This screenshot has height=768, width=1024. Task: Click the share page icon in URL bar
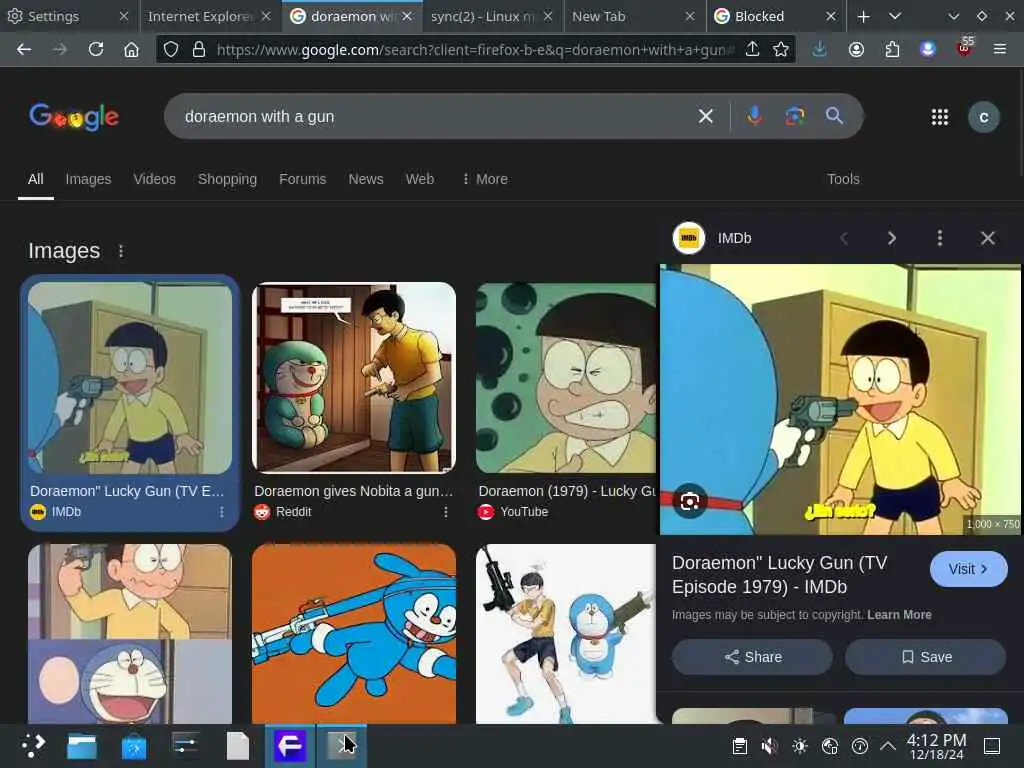752,49
